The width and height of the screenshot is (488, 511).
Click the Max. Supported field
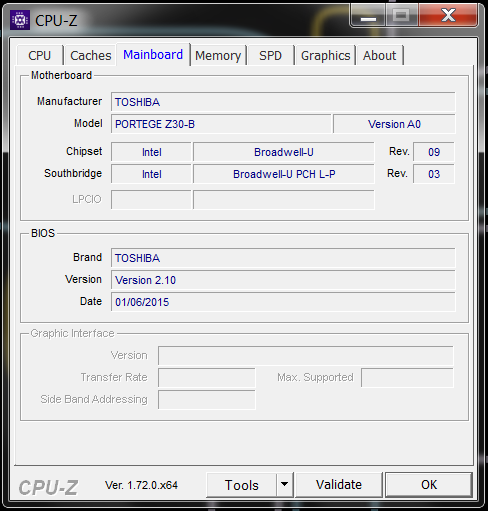point(407,377)
